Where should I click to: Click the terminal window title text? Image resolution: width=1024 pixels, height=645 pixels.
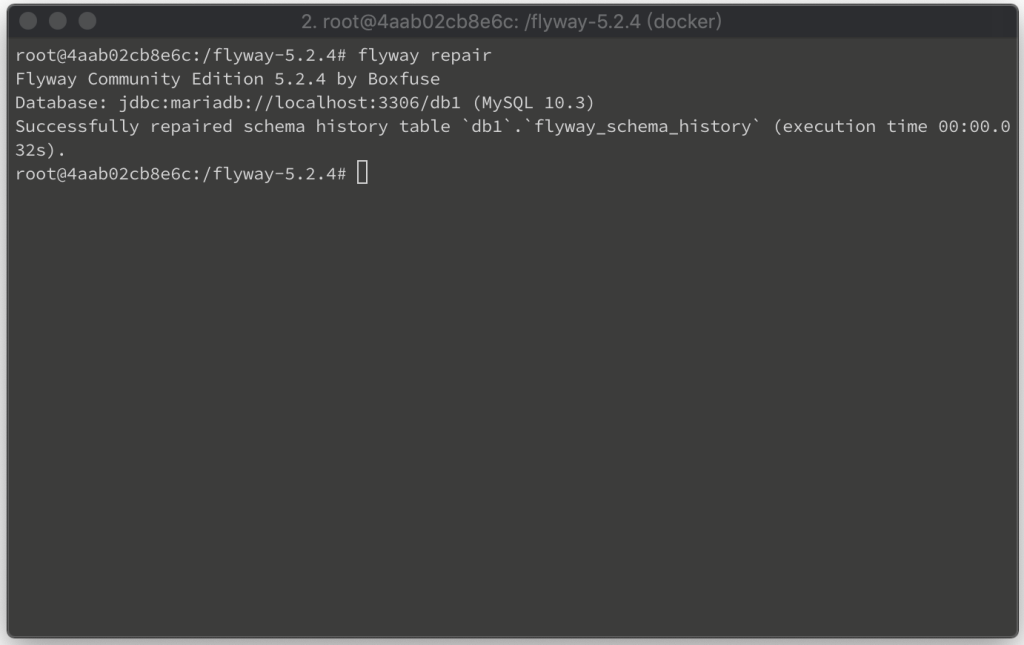511,22
